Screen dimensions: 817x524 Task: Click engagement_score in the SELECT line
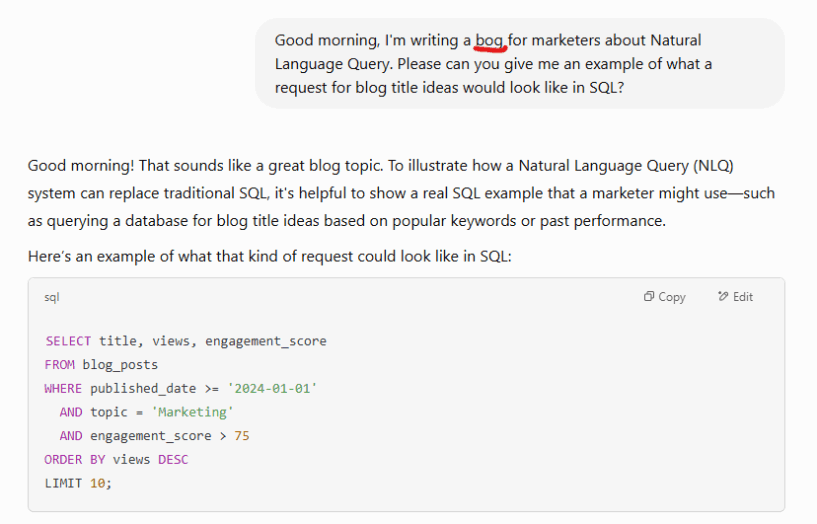[x=265, y=341]
